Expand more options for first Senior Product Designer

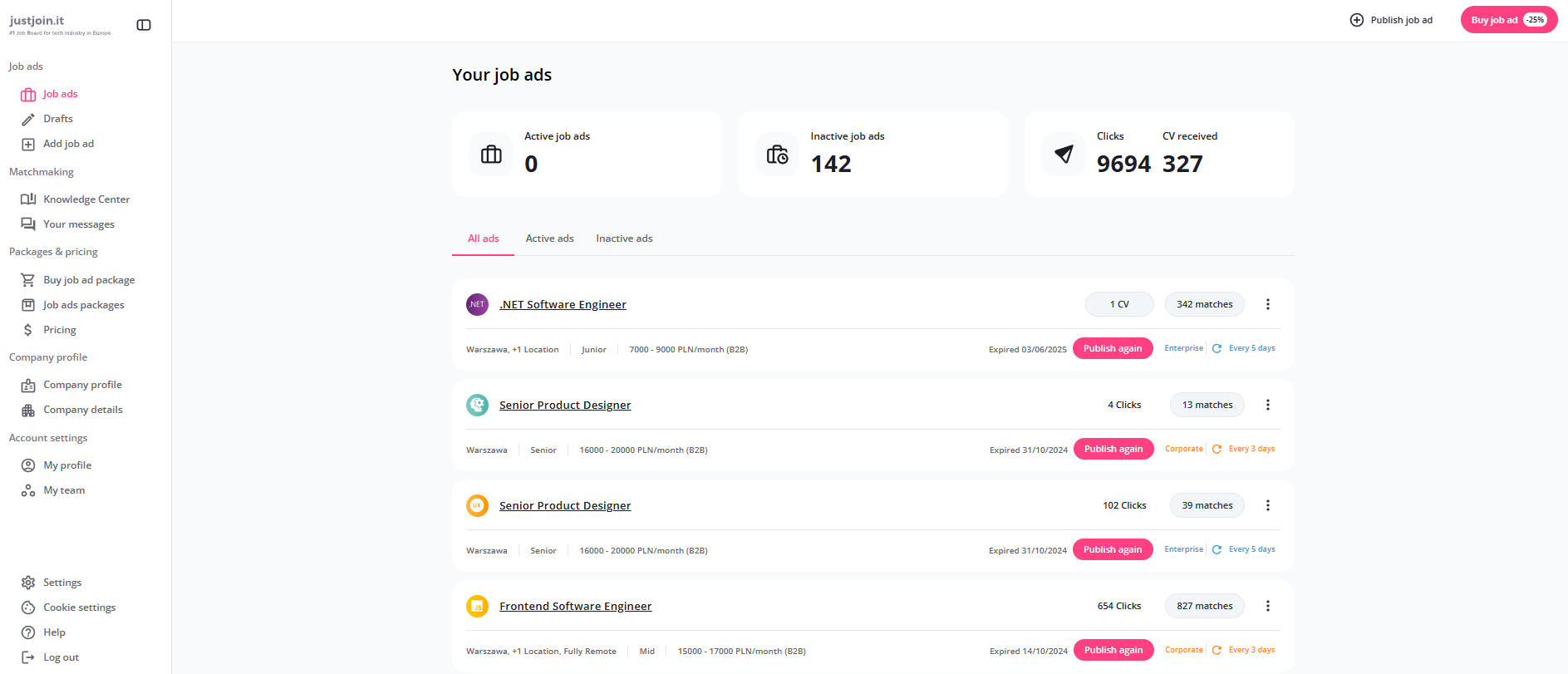coord(1267,405)
